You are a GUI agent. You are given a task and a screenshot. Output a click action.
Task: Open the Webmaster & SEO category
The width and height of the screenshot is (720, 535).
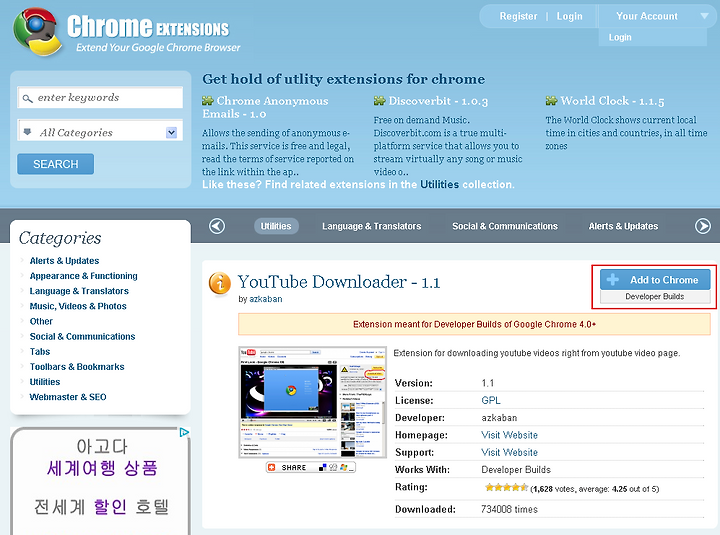click(68, 397)
